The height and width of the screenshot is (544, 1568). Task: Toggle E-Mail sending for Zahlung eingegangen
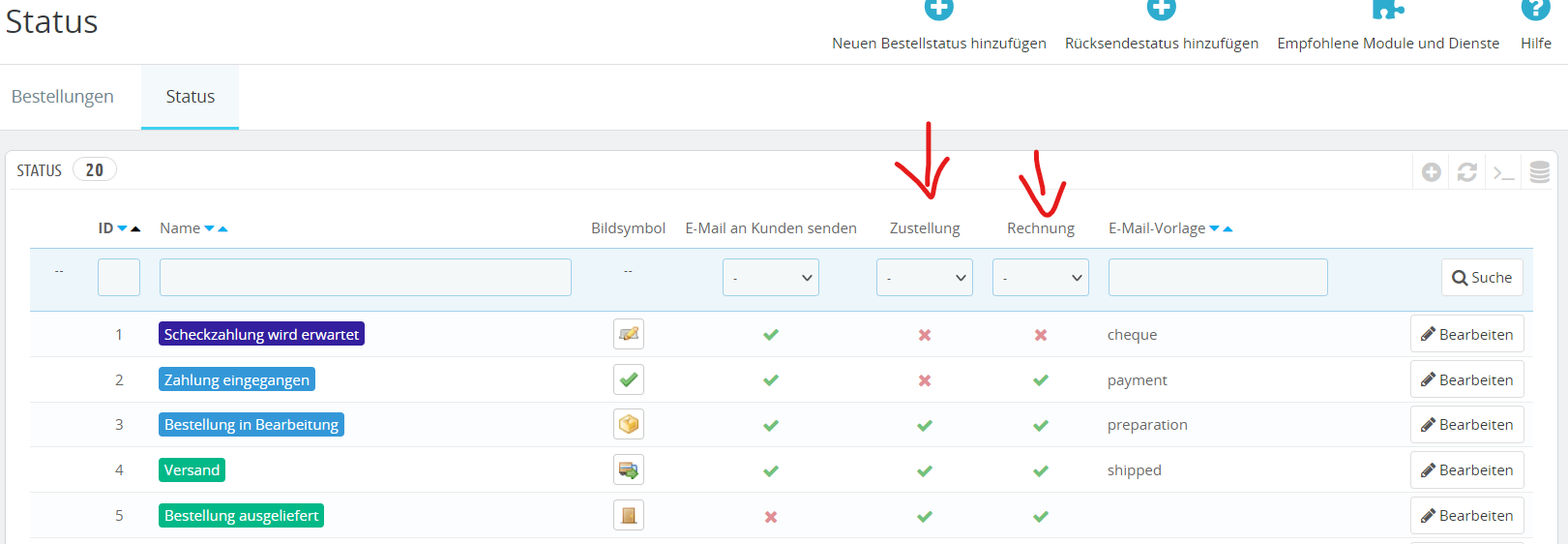tap(771, 380)
